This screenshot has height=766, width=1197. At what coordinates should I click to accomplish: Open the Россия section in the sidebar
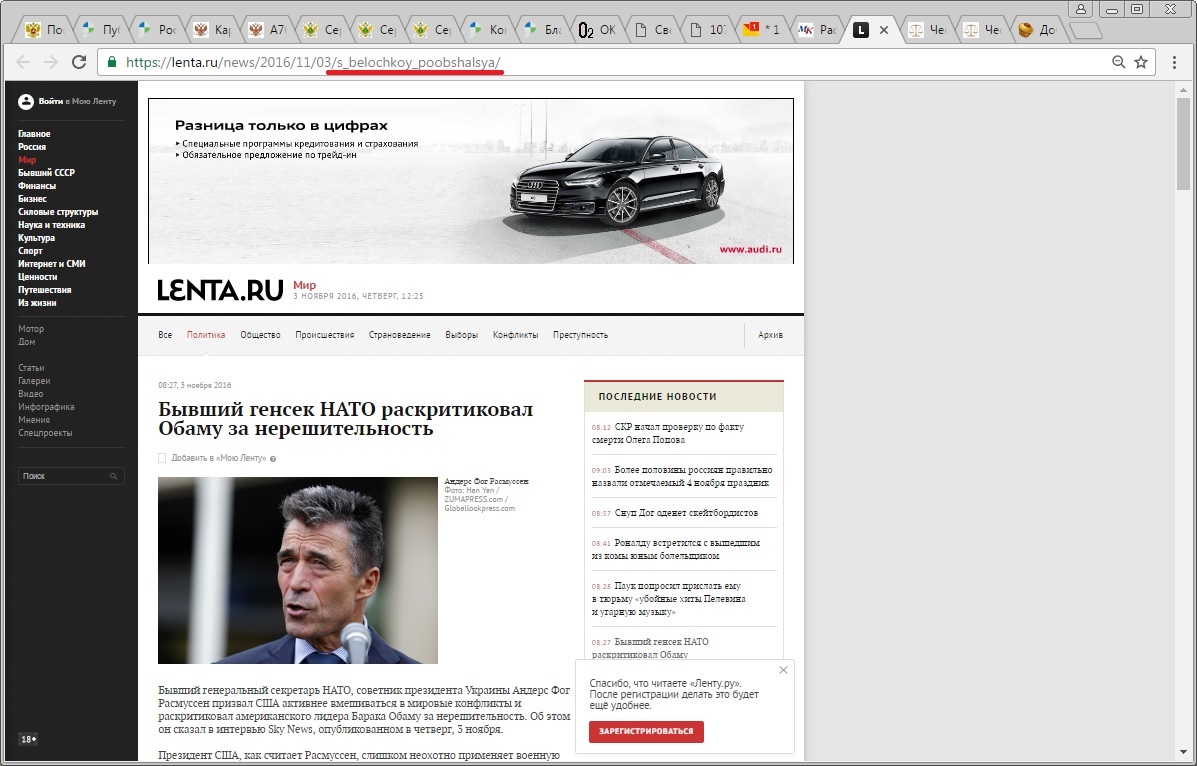[x=32, y=147]
